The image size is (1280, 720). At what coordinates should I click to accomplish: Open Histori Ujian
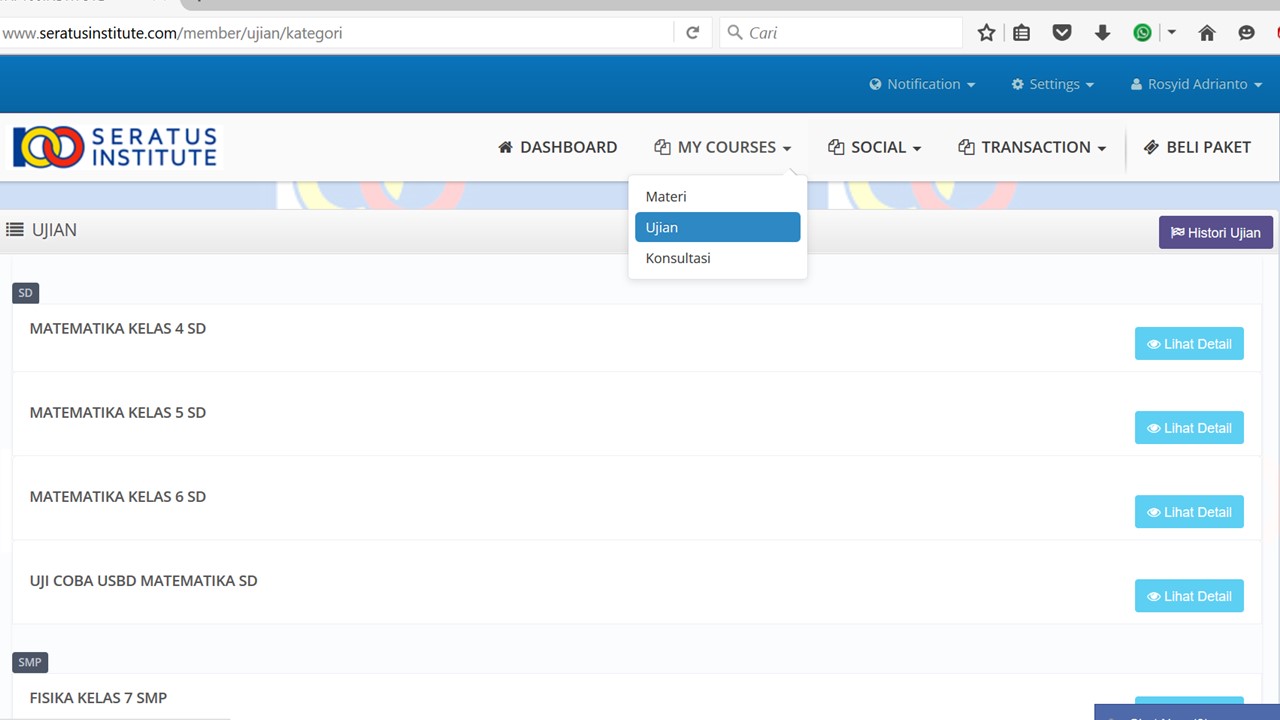[1216, 232]
